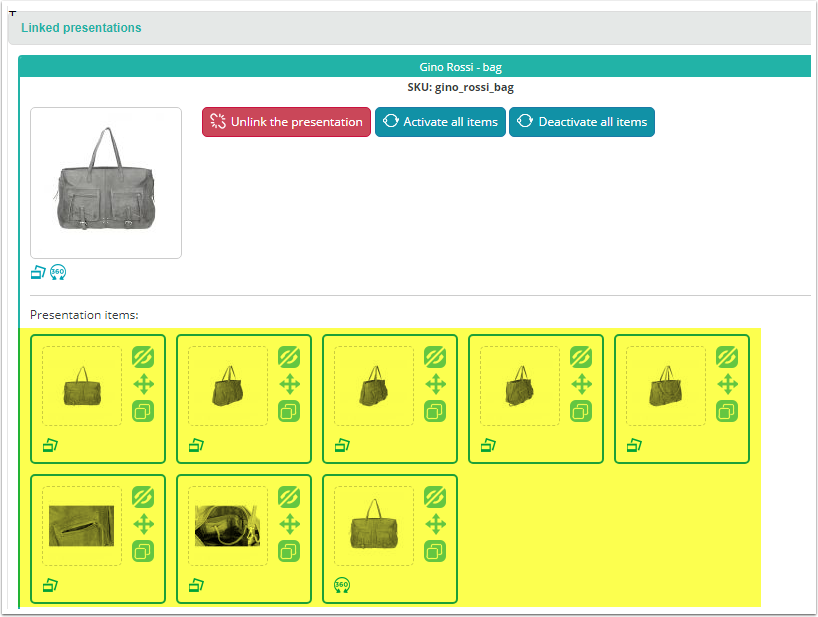Select fourth presentation item bag thumbnail

[520, 386]
